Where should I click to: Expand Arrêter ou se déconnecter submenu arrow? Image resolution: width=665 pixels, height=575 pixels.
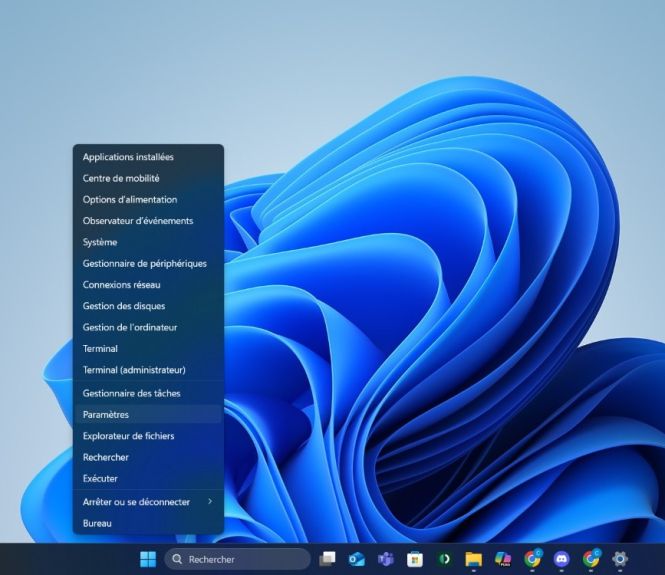[x=210, y=501]
